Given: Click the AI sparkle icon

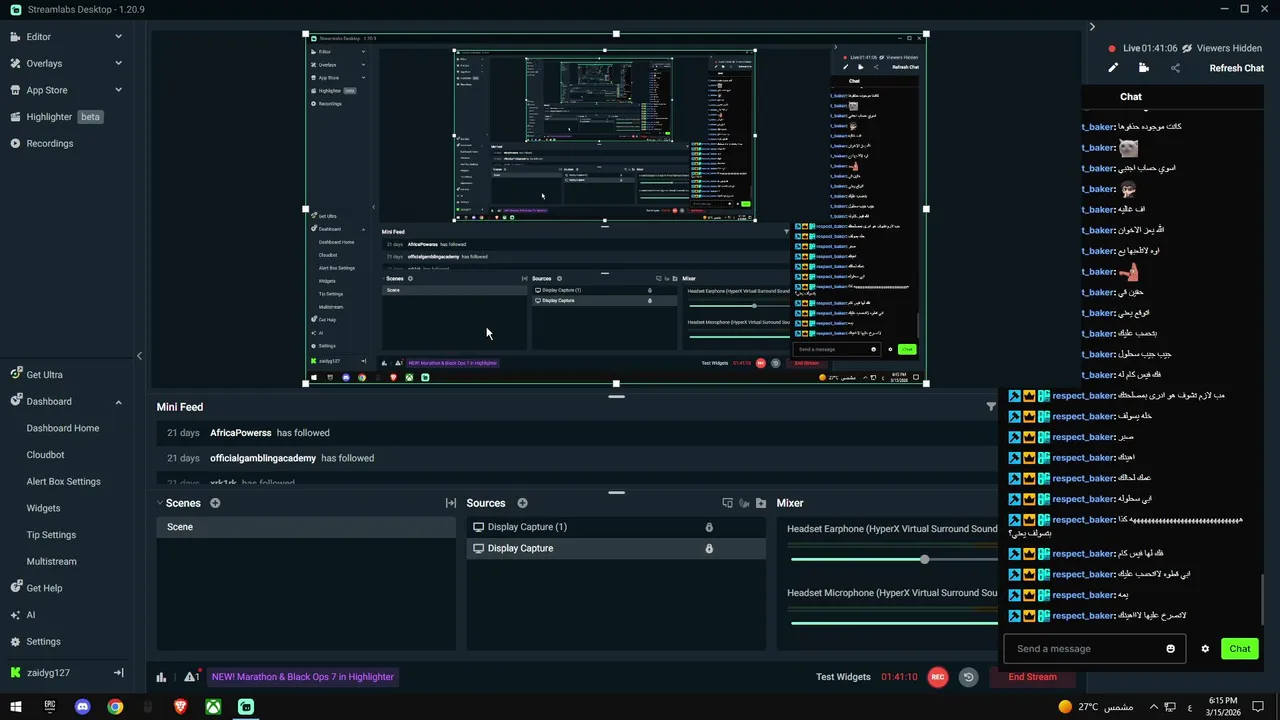Looking at the screenshot, I should coord(15,615).
